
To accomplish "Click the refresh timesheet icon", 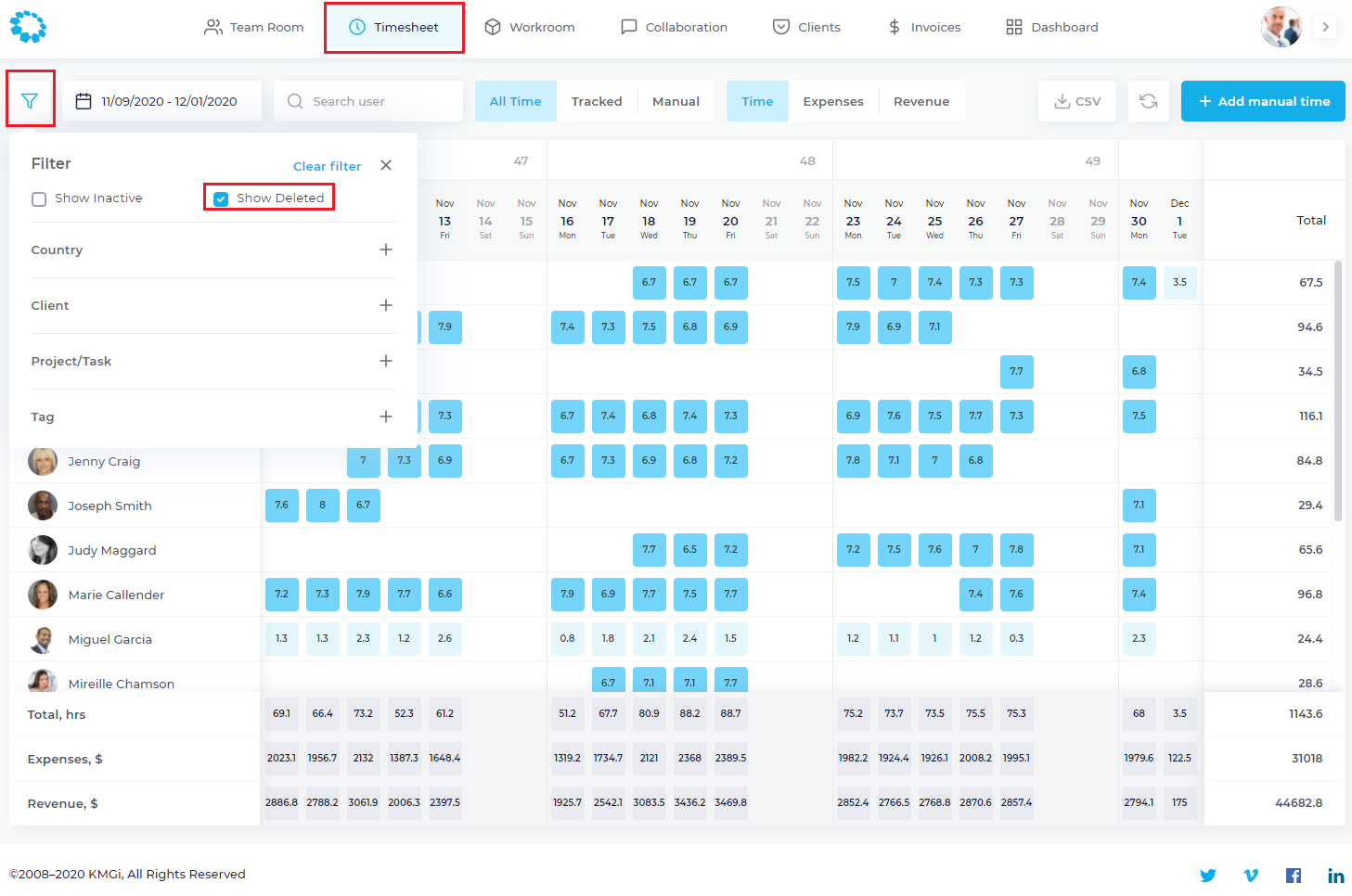I will click(x=1148, y=101).
